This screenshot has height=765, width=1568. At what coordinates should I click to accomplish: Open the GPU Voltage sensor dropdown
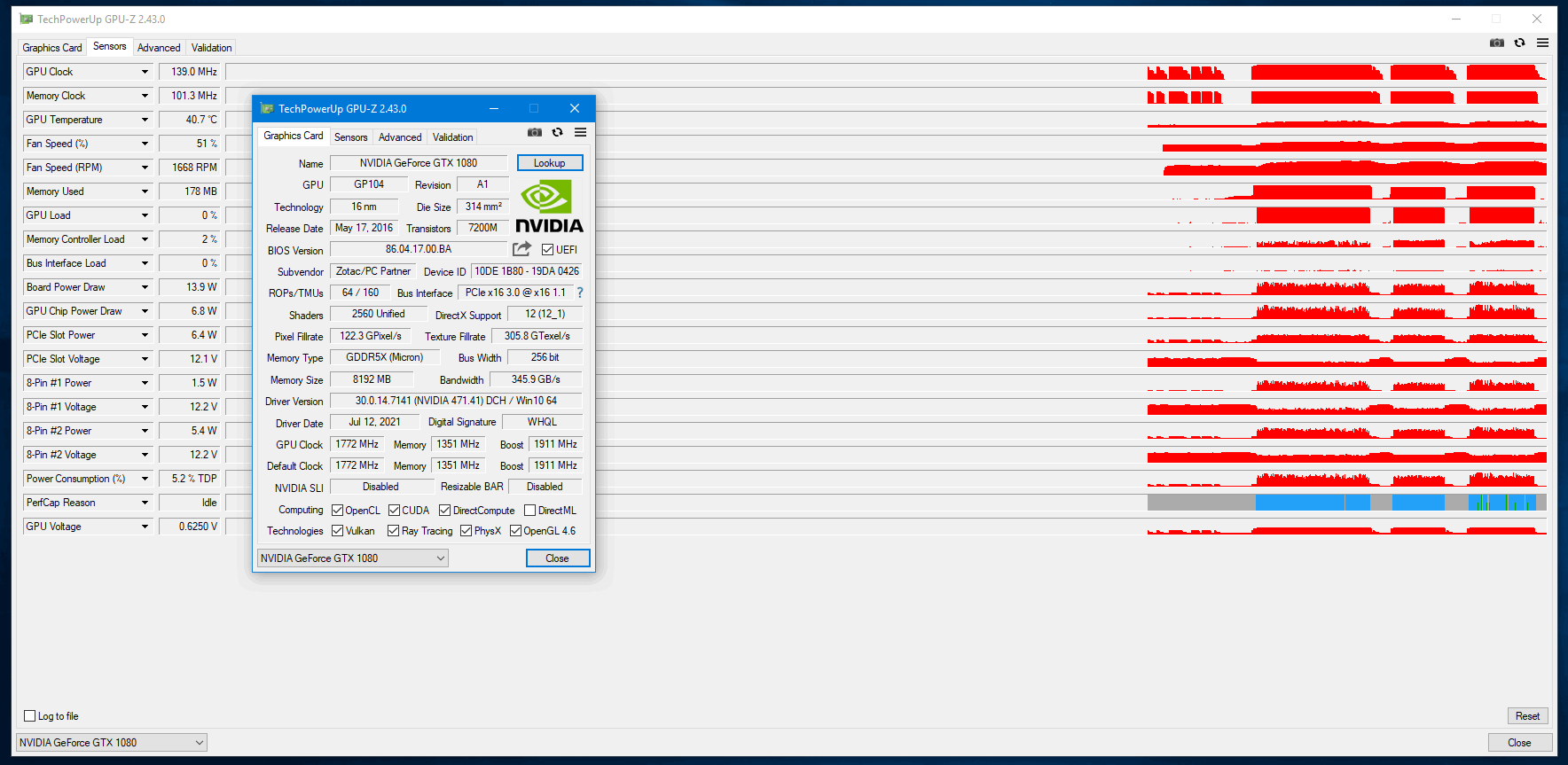click(x=145, y=527)
